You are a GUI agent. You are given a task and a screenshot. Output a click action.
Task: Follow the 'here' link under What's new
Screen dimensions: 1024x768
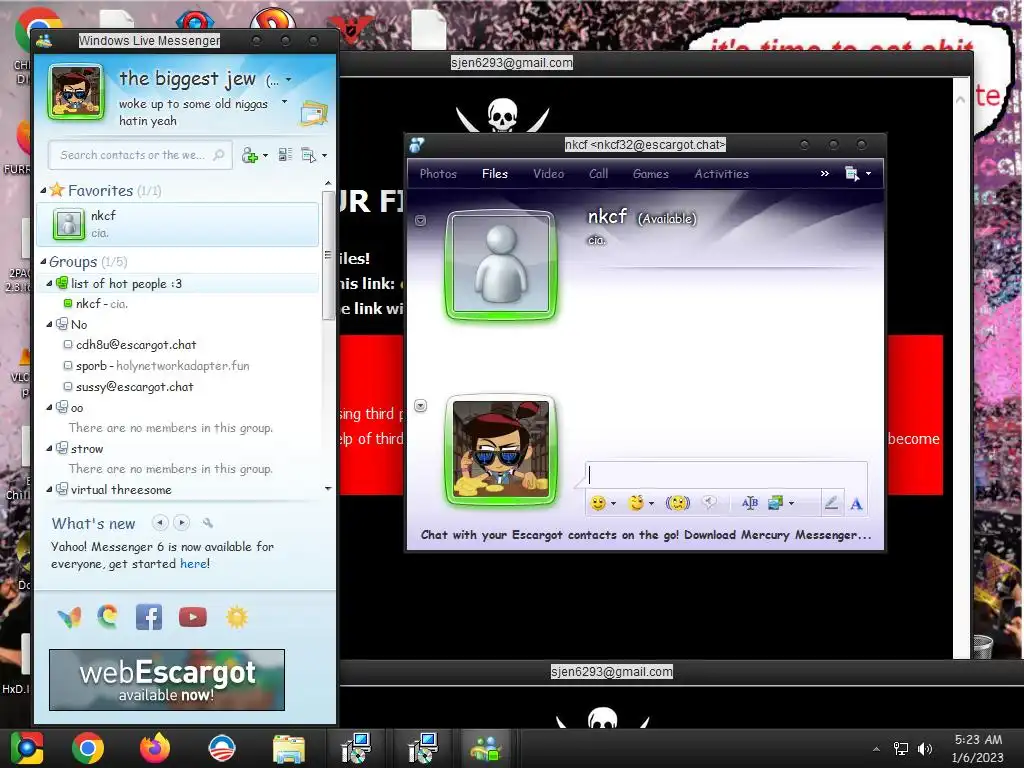(193, 564)
